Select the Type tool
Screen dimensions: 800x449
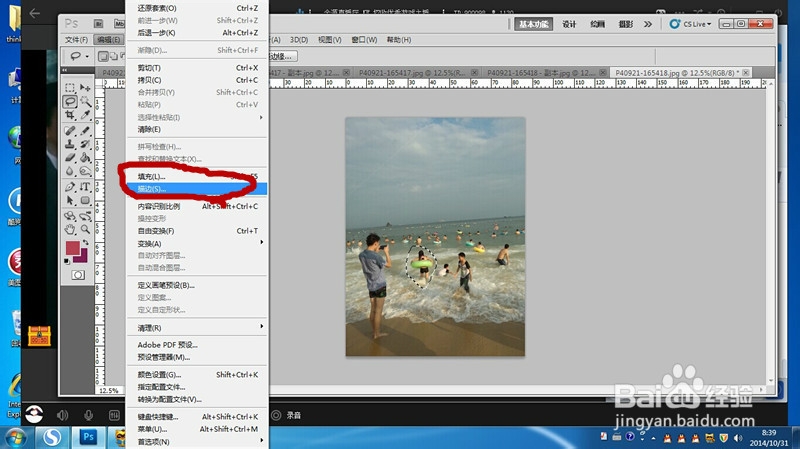(x=85, y=187)
